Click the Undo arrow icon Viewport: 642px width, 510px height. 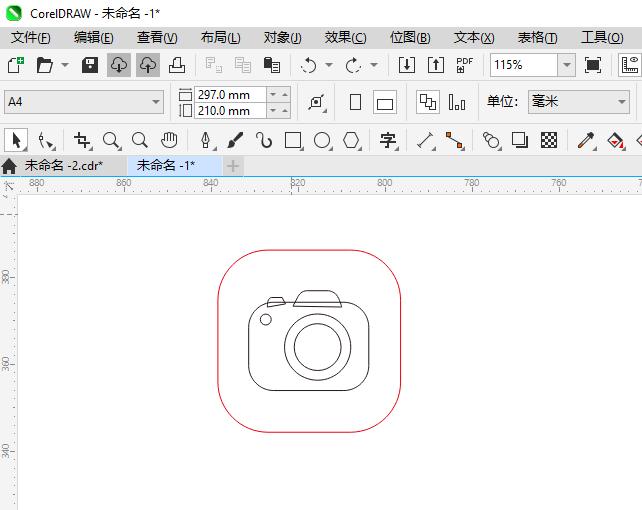pos(309,65)
